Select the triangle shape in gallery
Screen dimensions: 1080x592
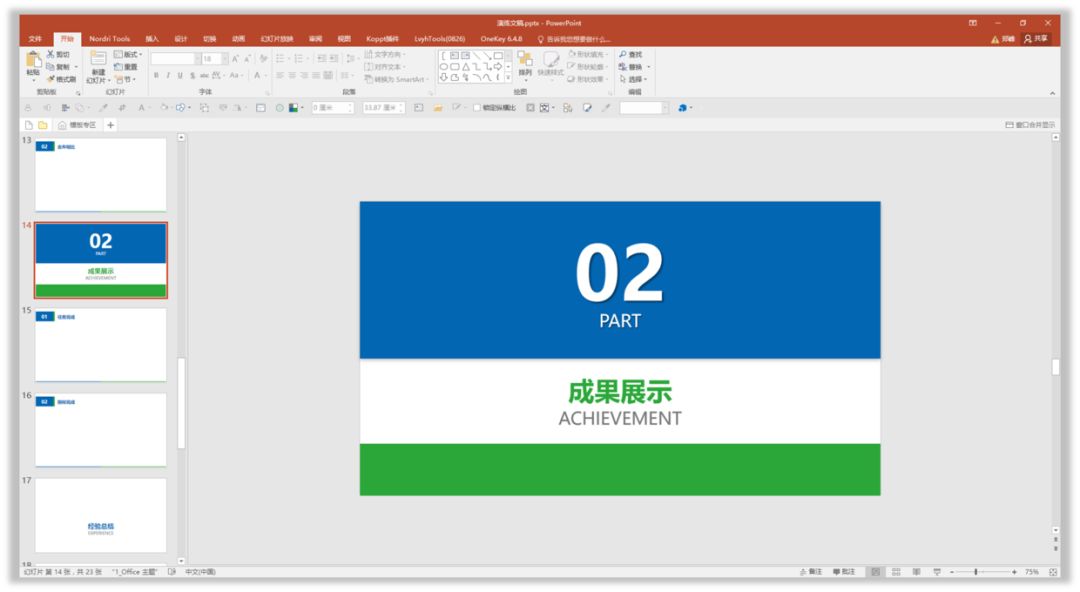(466, 67)
